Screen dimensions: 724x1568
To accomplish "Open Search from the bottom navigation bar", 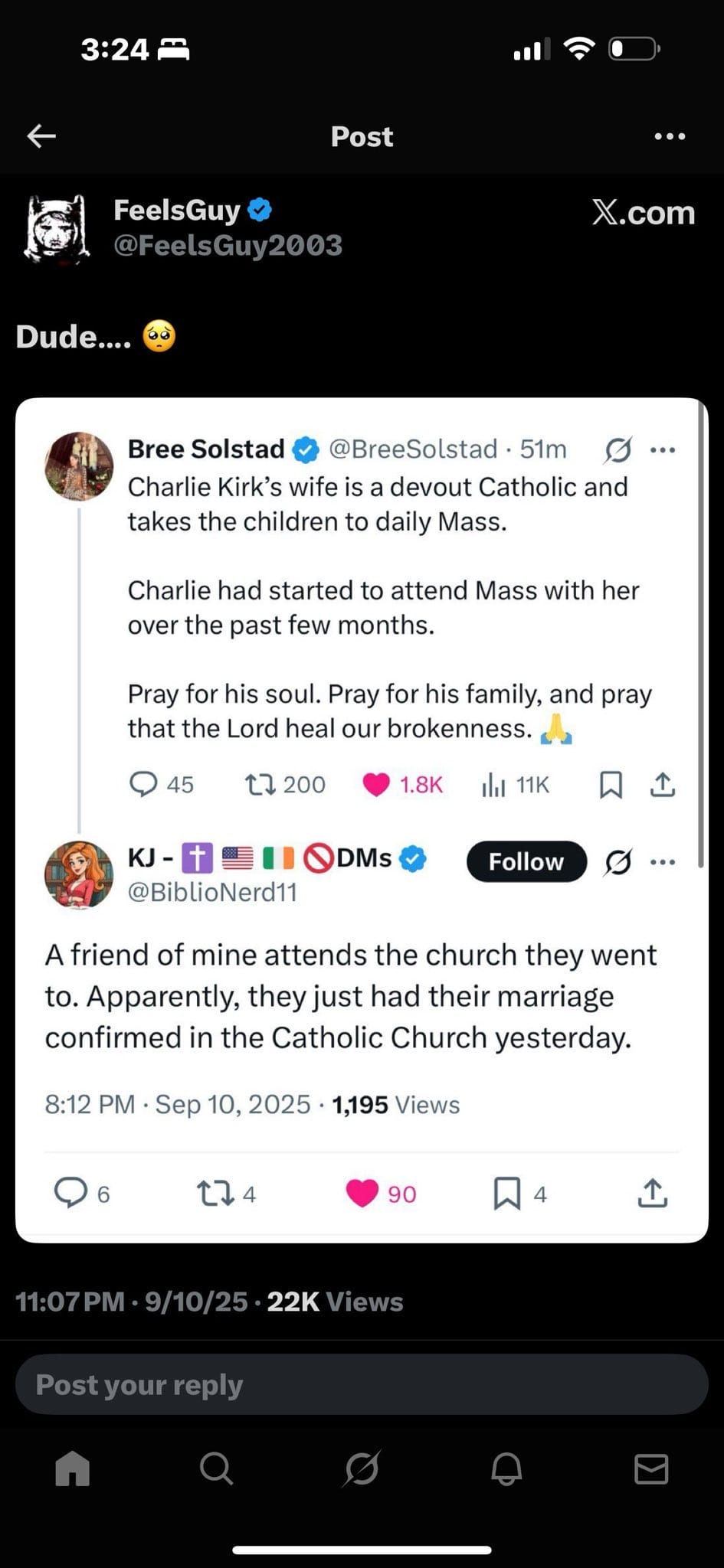I will pos(216,1469).
